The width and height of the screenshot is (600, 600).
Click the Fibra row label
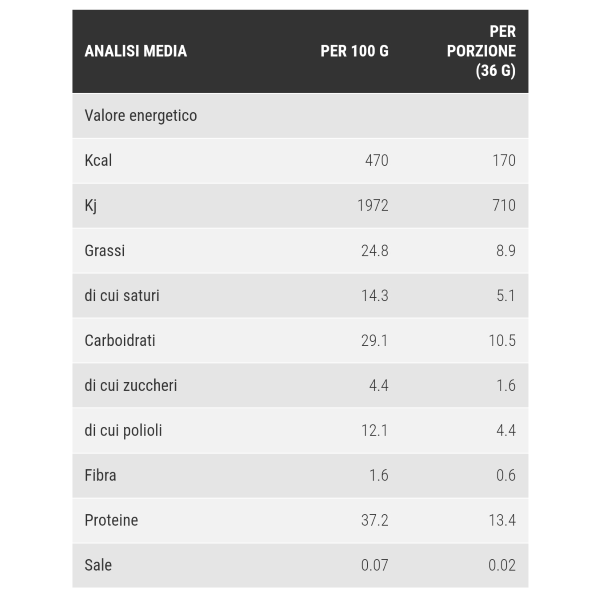(100, 475)
